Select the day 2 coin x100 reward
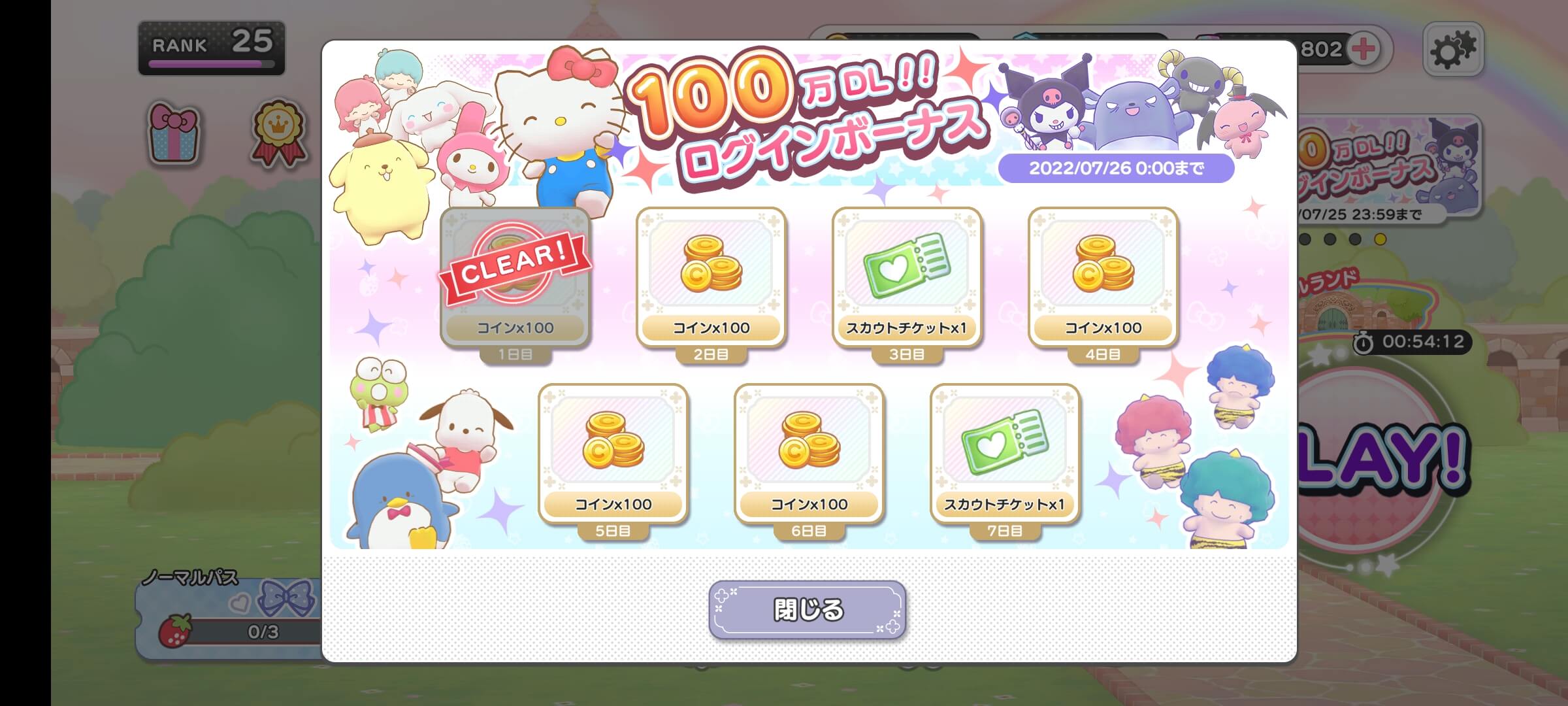This screenshot has width=1568, height=706. click(x=711, y=277)
